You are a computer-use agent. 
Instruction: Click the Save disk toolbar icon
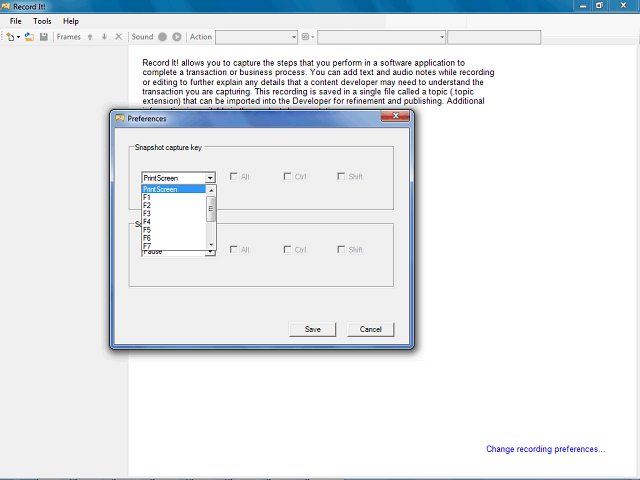click(x=44, y=37)
